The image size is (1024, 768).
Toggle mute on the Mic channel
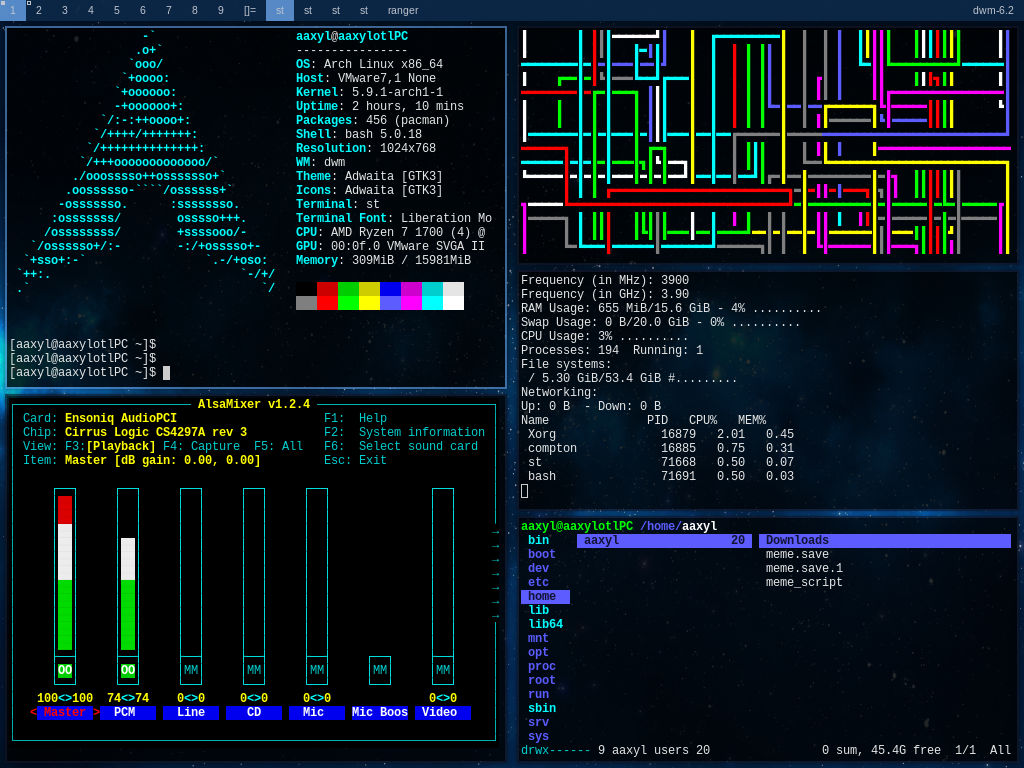coord(317,670)
